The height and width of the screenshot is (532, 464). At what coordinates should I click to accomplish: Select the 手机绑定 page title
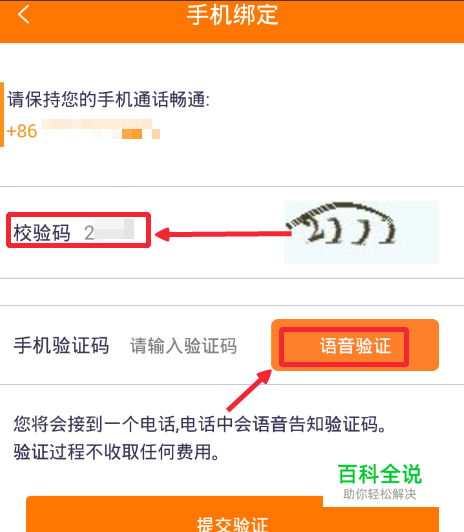(232, 15)
